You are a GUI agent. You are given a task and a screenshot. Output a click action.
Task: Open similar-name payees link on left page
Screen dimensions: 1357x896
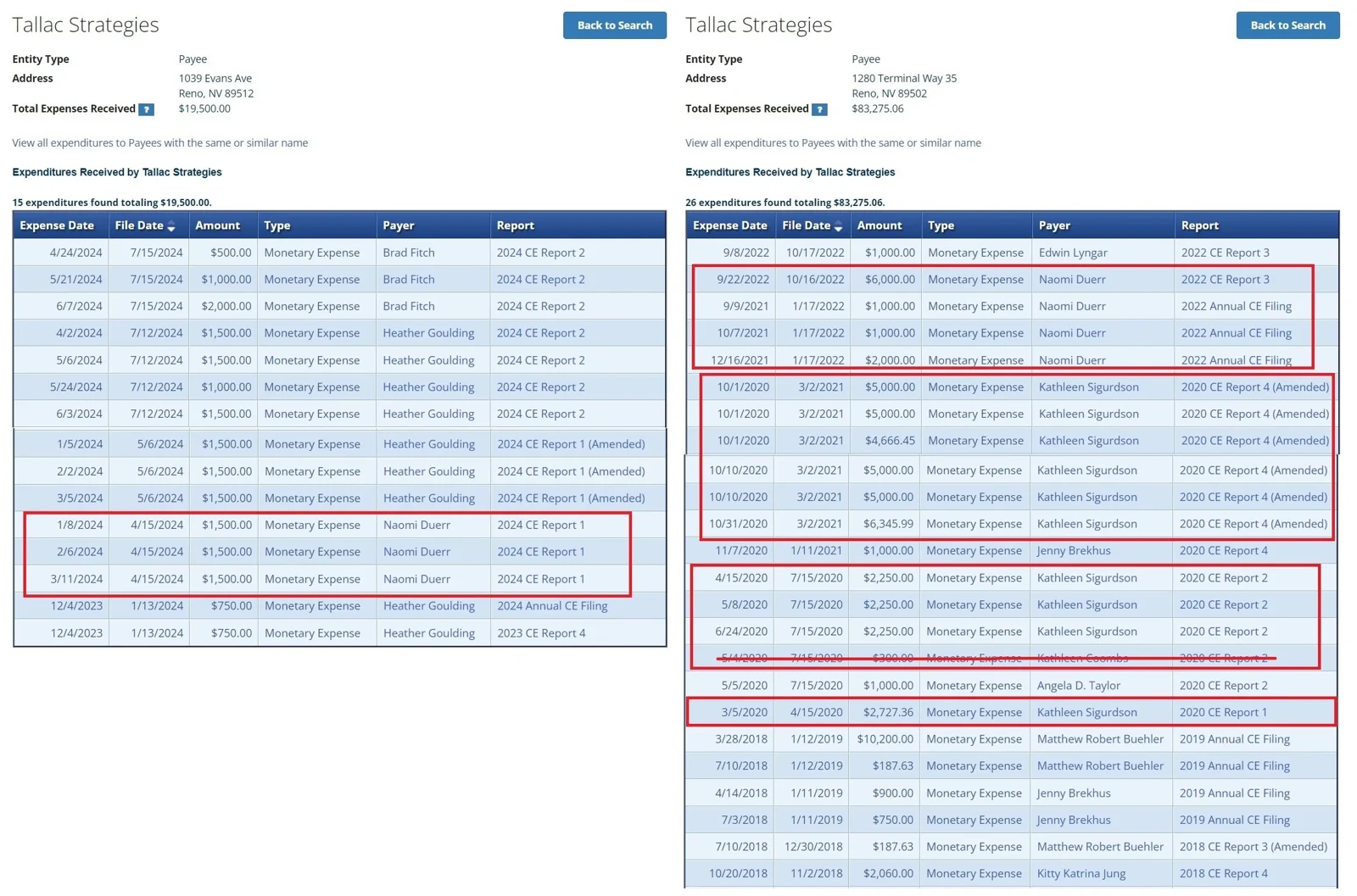[x=160, y=143]
